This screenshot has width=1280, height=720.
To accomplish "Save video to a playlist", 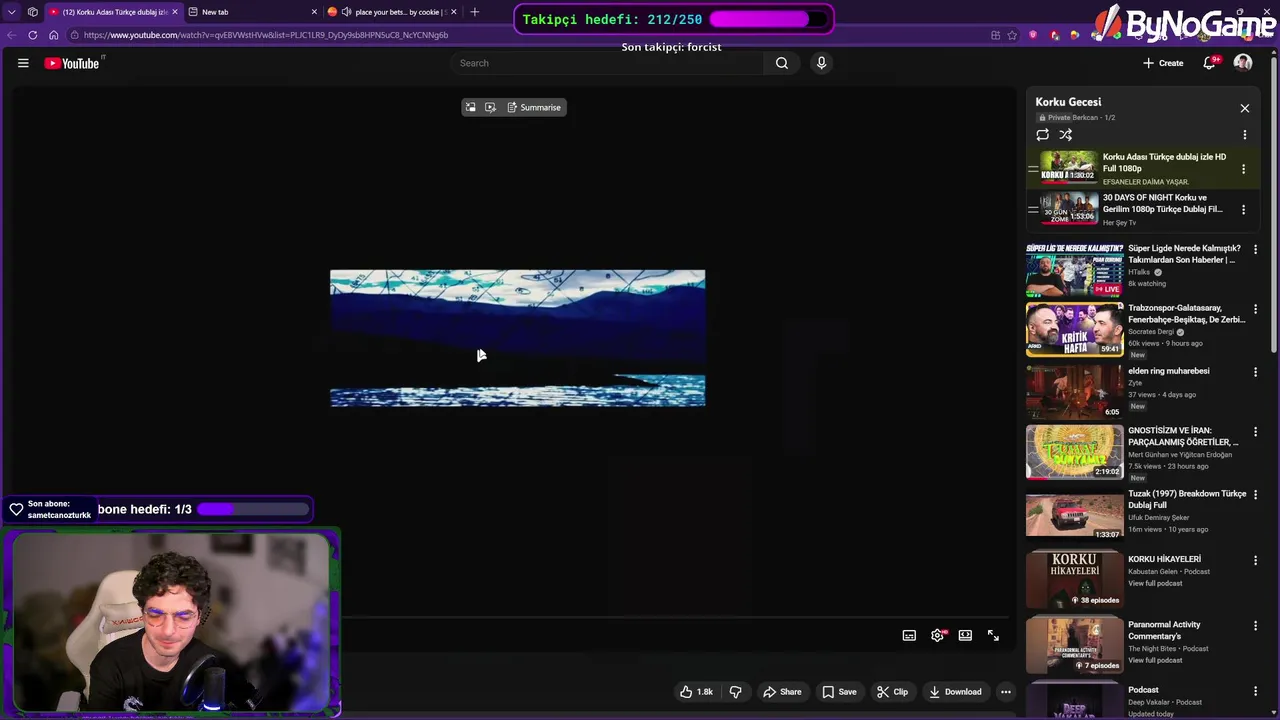I will click(x=839, y=692).
